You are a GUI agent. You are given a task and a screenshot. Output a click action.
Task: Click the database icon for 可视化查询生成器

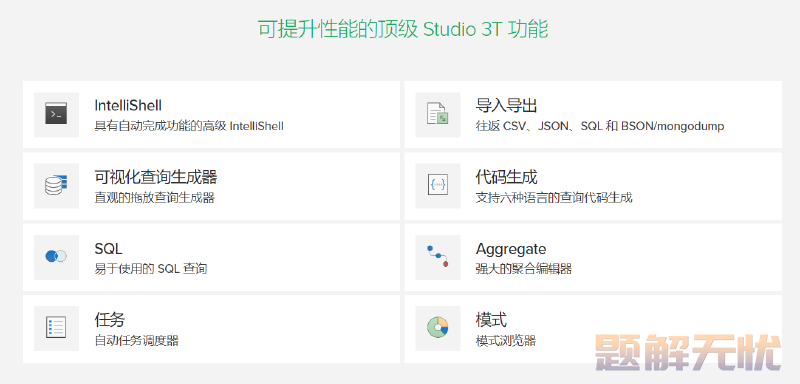pyautogui.click(x=56, y=185)
